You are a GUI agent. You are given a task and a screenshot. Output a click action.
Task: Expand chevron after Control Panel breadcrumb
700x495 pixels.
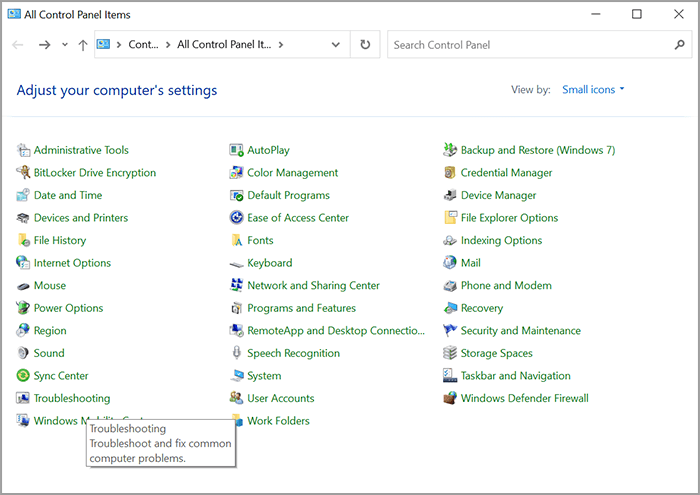coord(168,45)
